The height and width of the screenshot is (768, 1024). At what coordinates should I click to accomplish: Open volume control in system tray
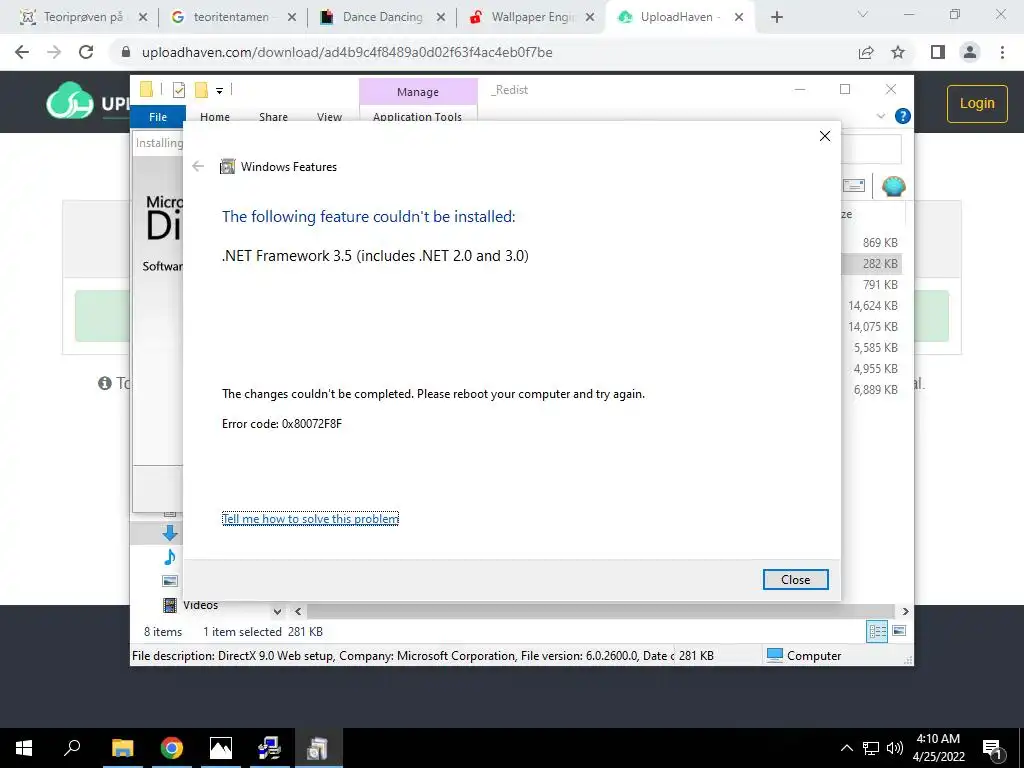coord(895,748)
